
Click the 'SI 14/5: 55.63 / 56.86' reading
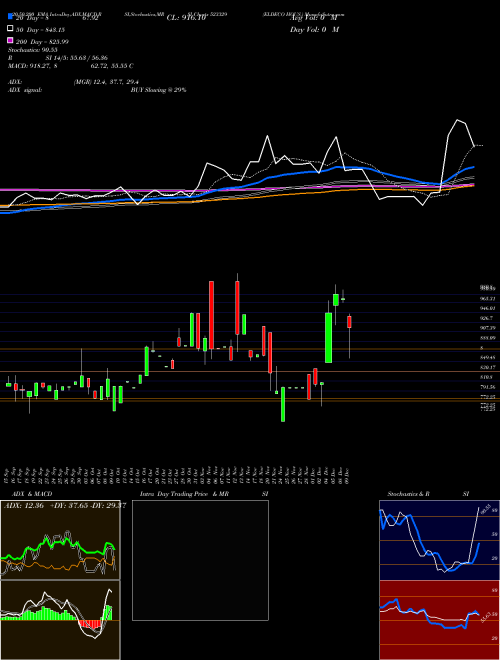tap(77, 58)
